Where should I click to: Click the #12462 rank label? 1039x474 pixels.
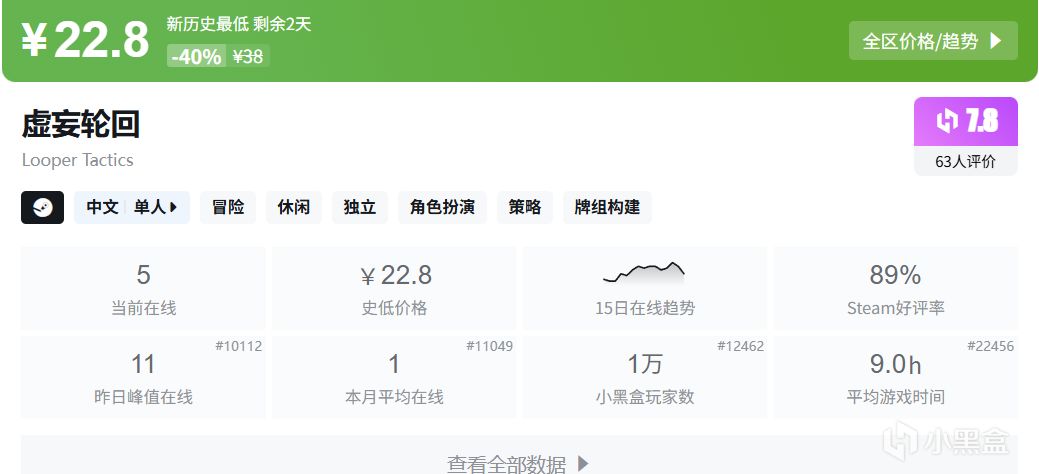(x=741, y=346)
